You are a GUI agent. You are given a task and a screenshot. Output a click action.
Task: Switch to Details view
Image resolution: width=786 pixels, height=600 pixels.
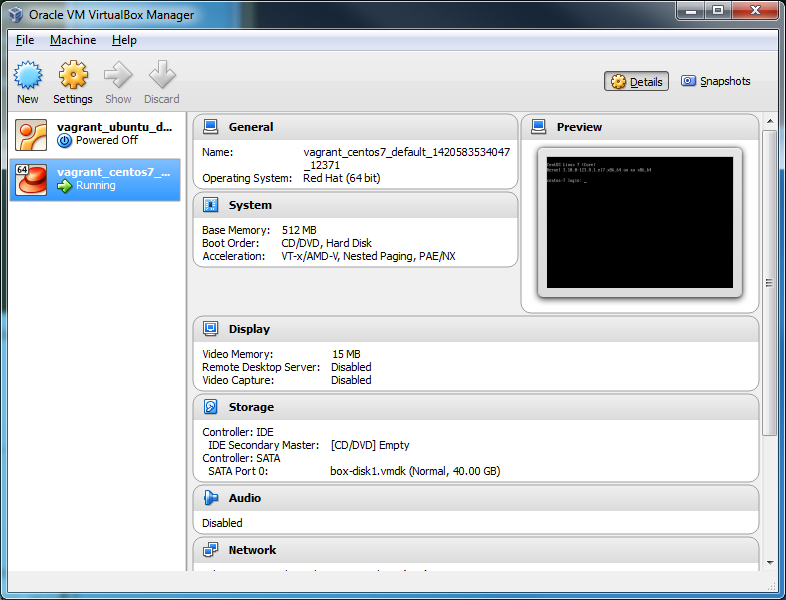[x=636, y=82]
